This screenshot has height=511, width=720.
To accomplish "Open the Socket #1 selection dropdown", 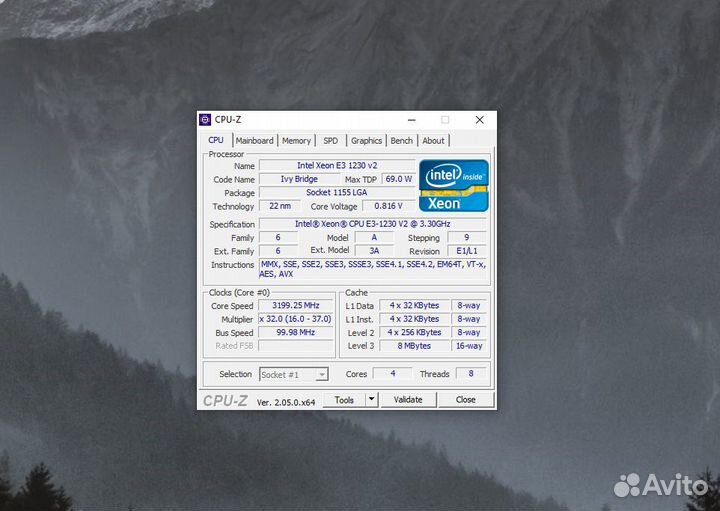I will [x=294, y=375].
